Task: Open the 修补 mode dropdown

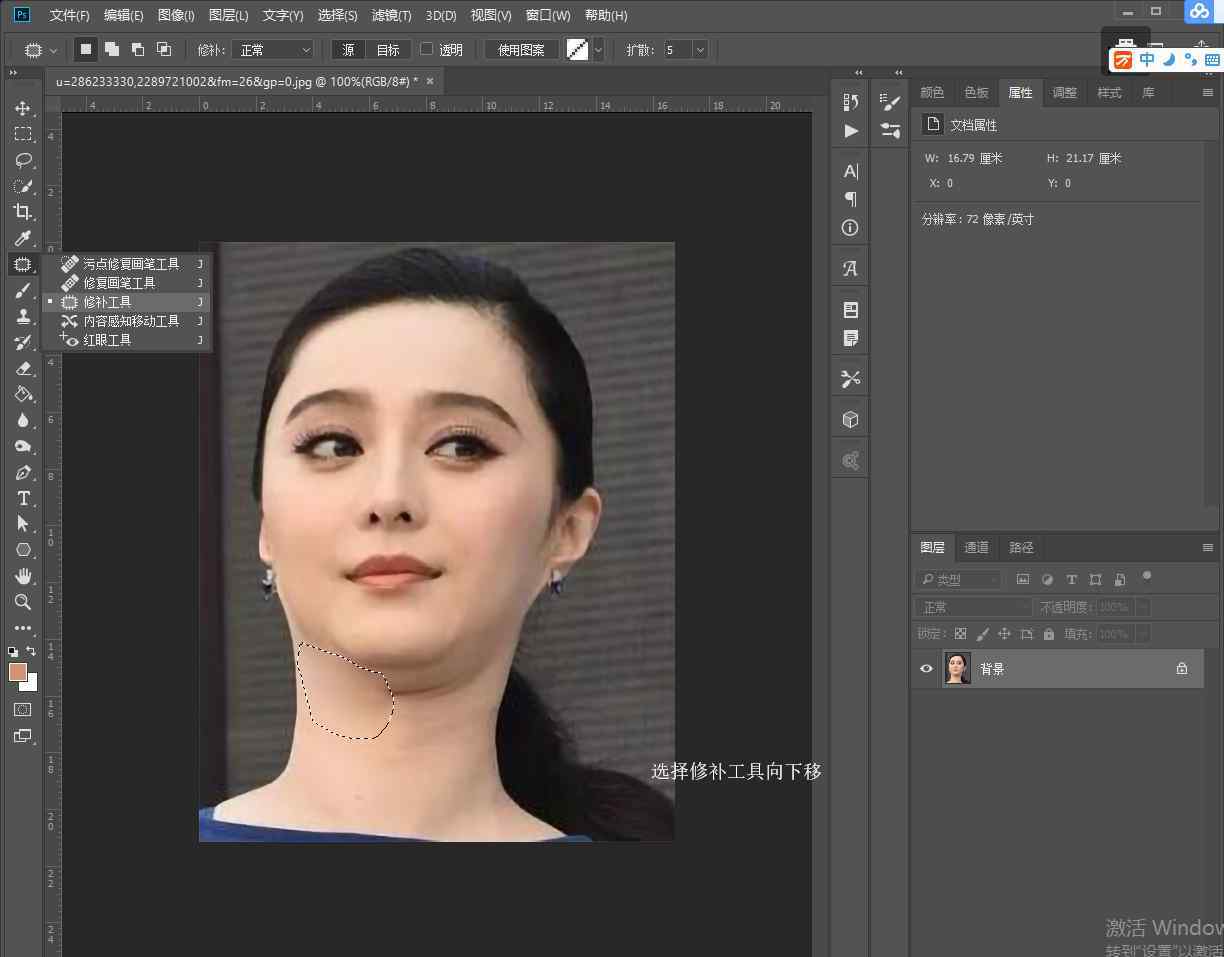Action: click(273, 50)
